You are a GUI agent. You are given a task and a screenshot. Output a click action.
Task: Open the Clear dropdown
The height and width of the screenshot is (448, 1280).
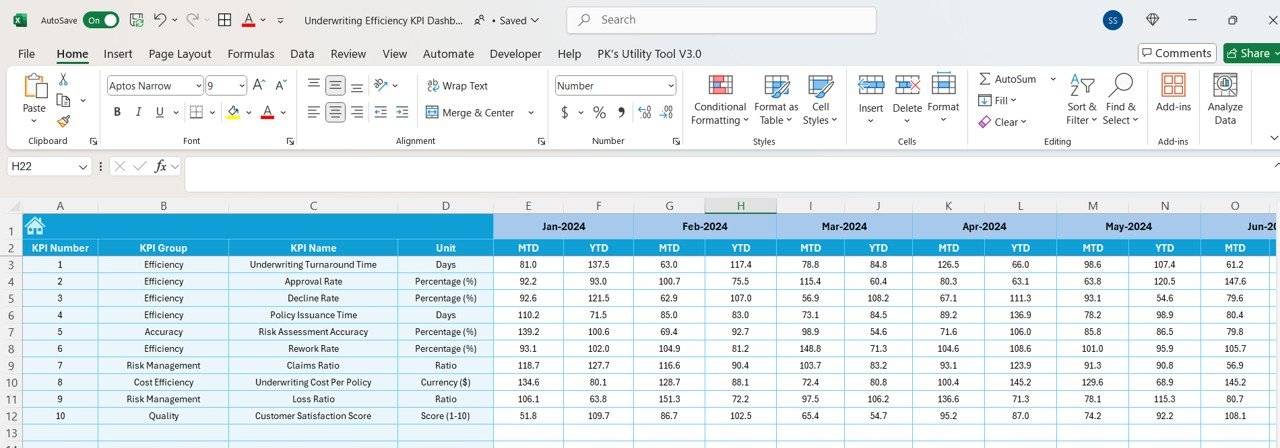[1004, 122]
